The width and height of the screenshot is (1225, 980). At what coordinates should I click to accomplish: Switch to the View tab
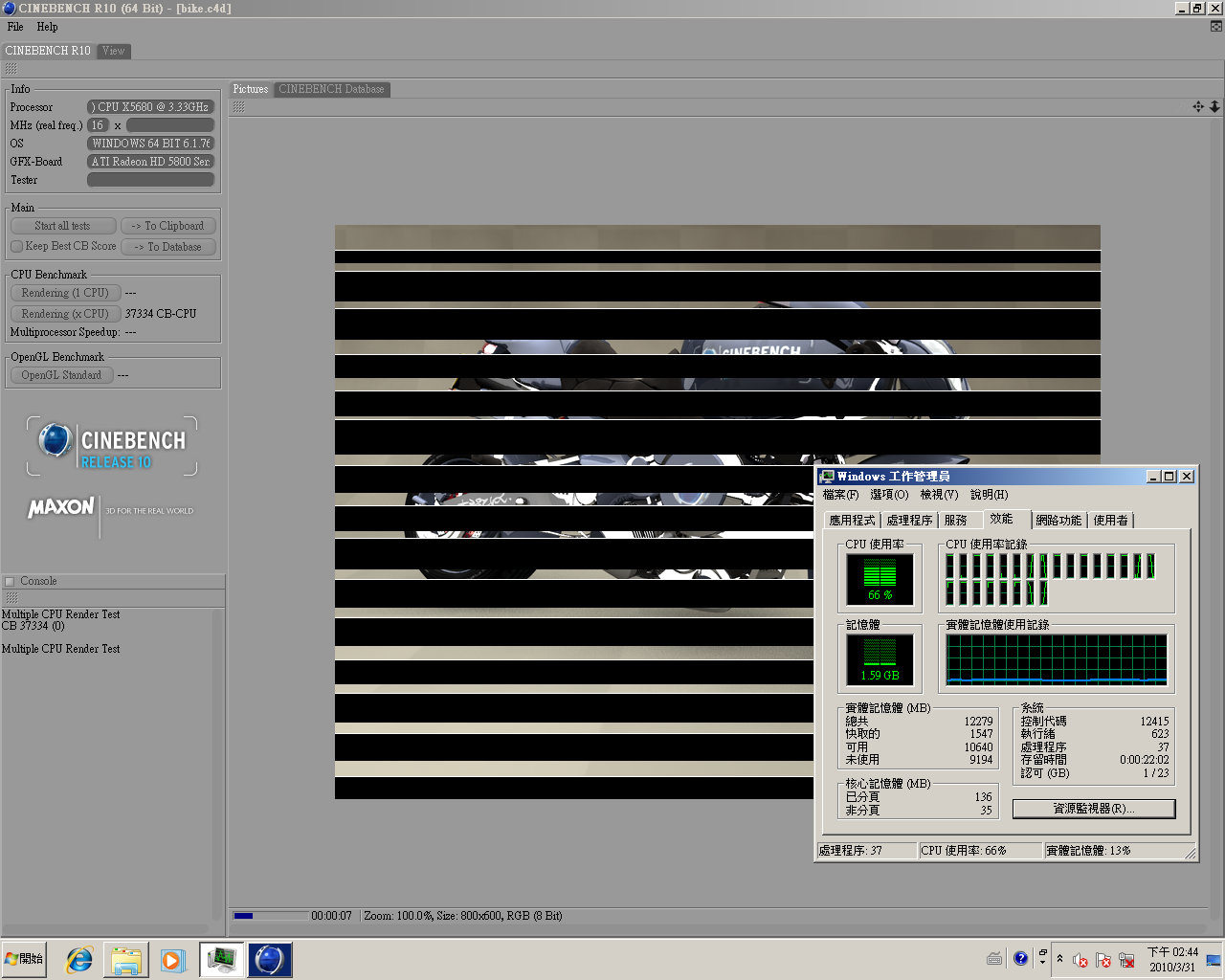114,51
